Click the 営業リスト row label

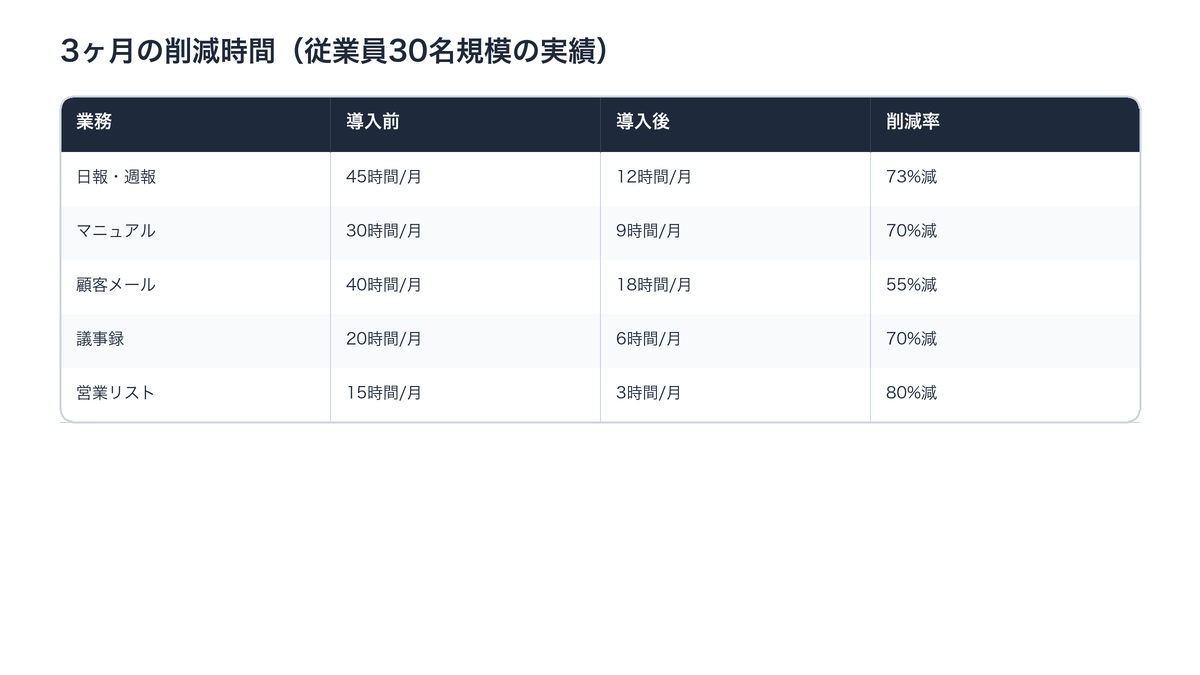115,394
